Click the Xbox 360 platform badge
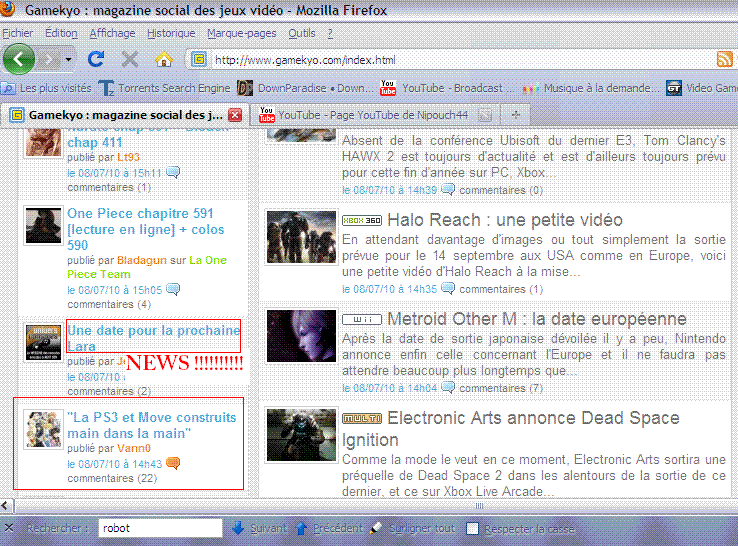Viewport: 738px width, 546px height. (x=361, y=220)
